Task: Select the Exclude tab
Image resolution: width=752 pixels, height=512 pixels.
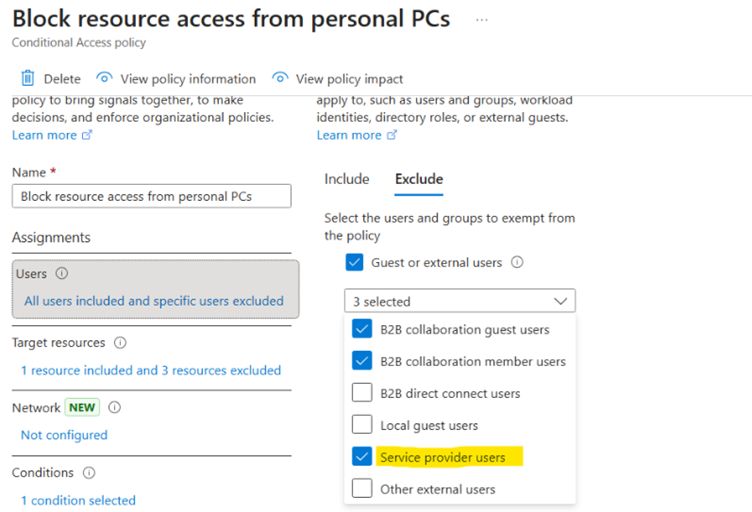Action: tap(419, 179)
